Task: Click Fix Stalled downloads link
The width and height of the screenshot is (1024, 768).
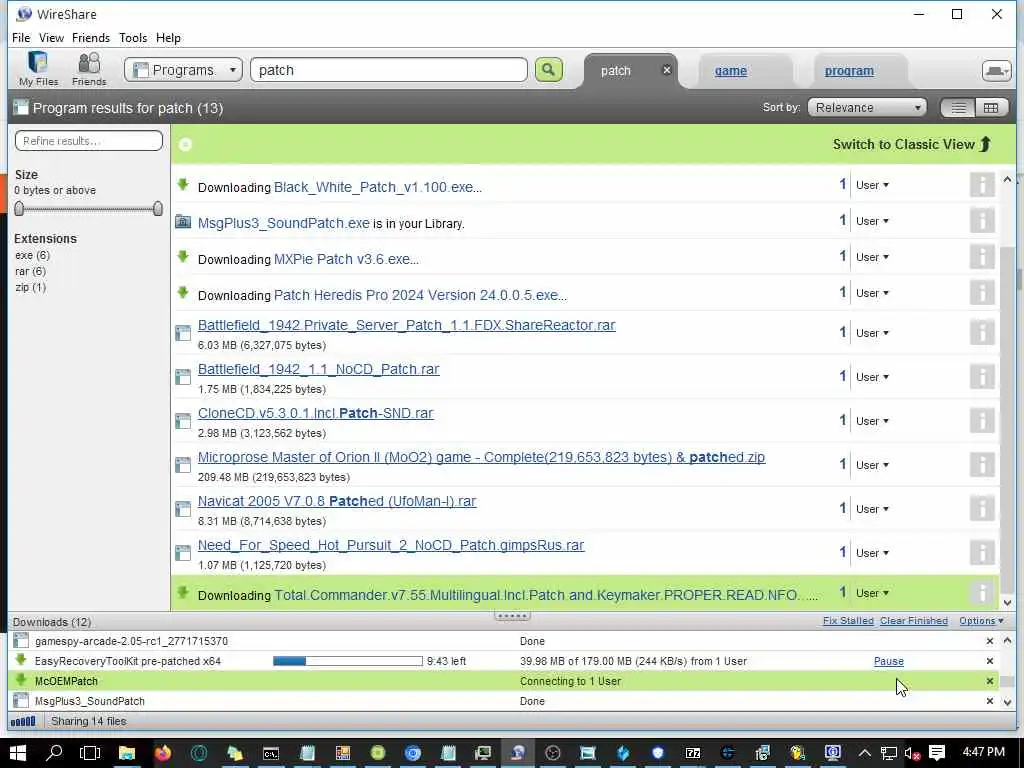Action: point(848,621)
